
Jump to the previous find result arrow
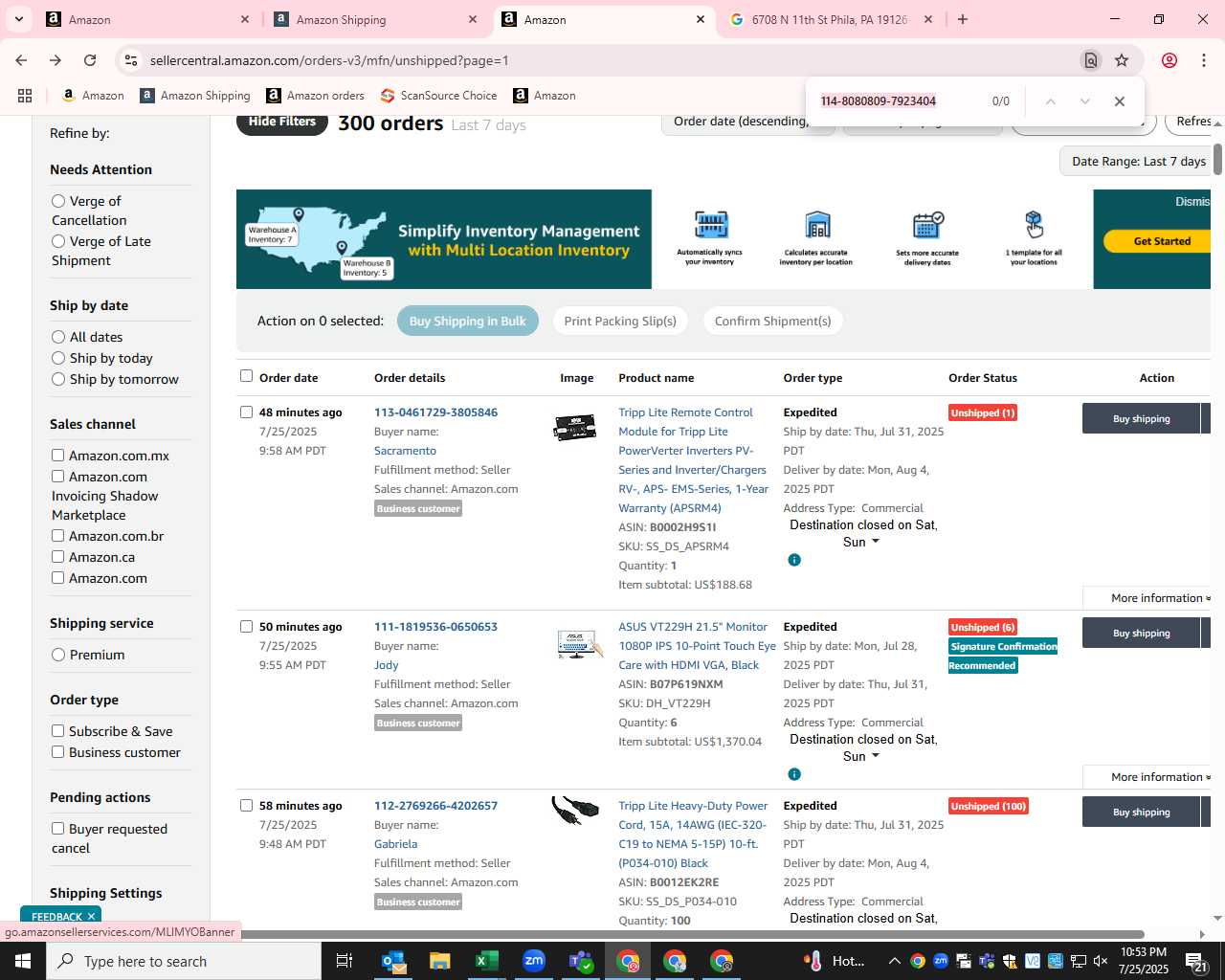(x=1050, y=101)
